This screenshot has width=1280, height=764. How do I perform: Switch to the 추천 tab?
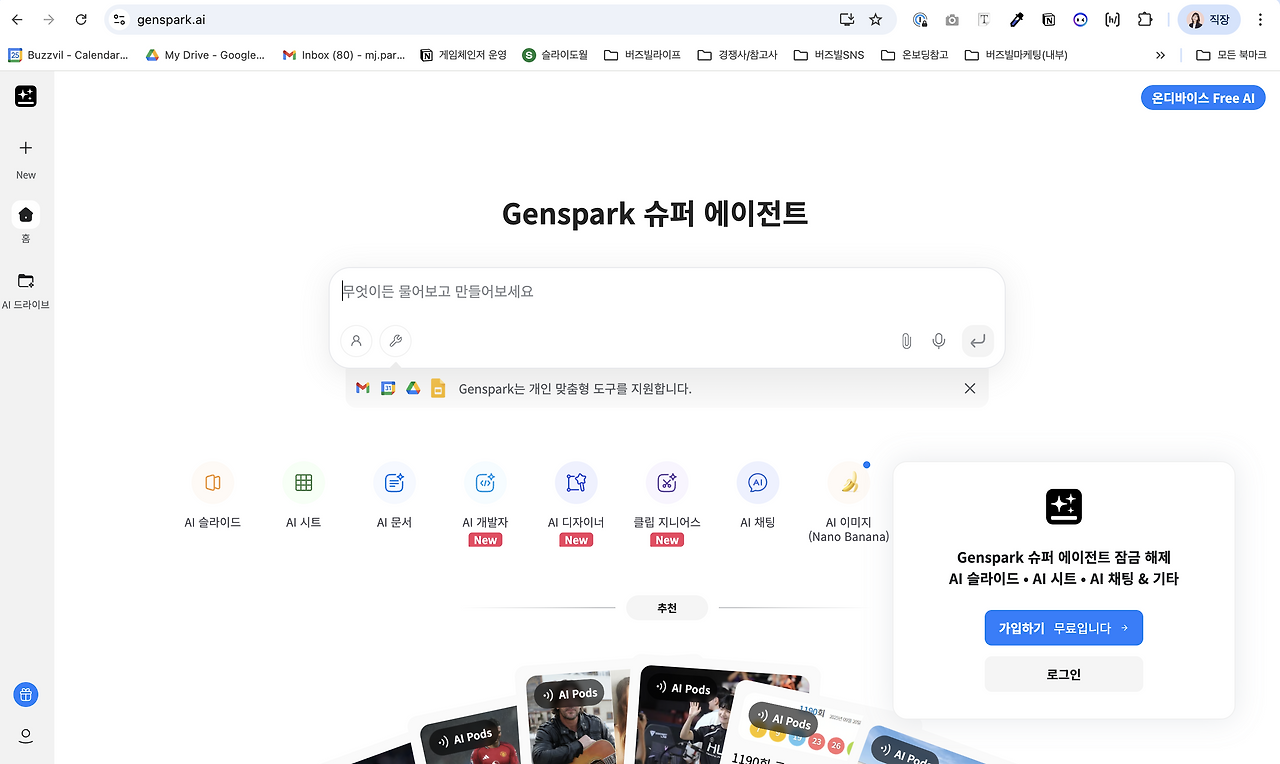coord(666,607)
